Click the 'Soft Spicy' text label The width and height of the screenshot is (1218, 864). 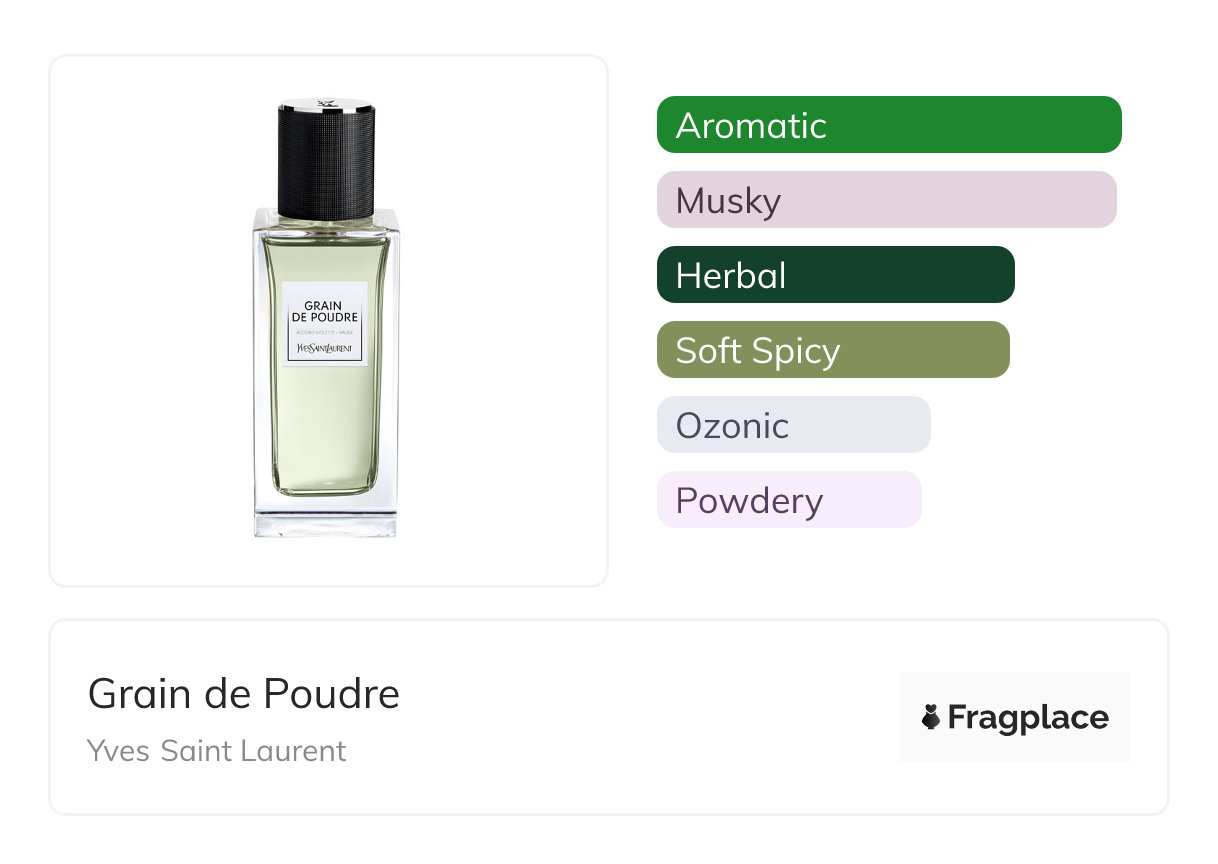click(x=757, y=352)
